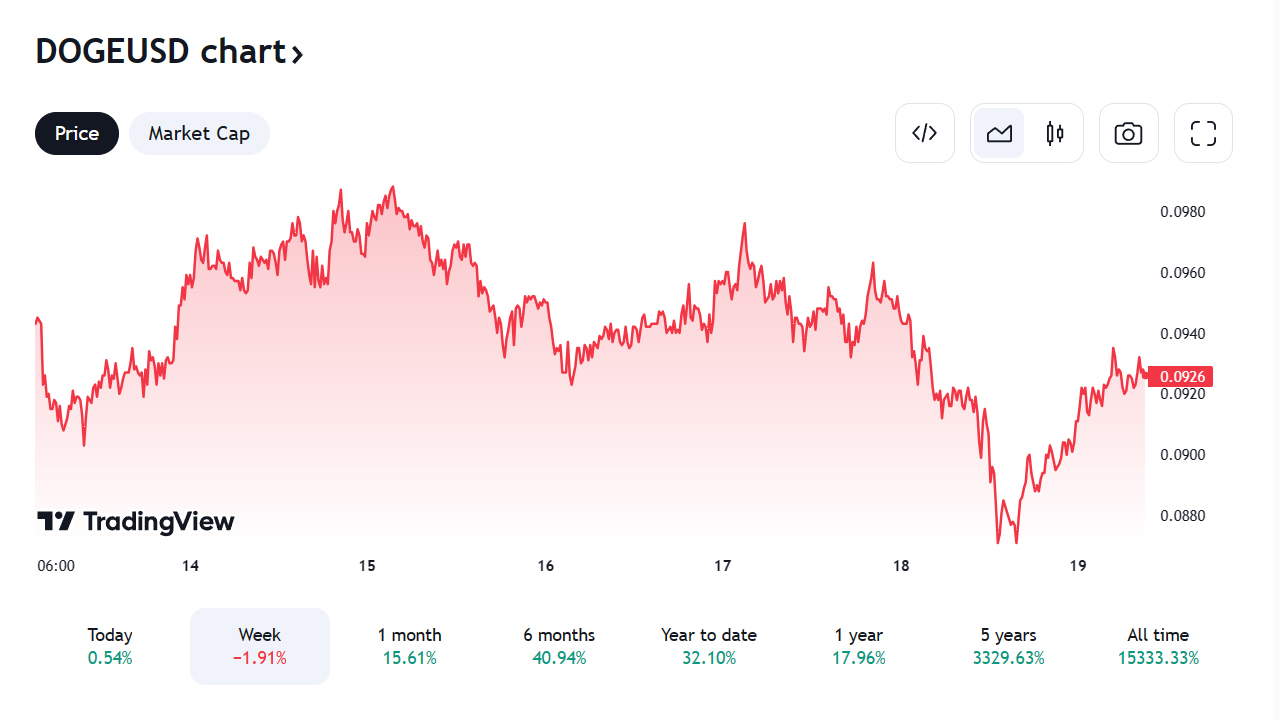Select the 5 years range
This screenshot has width=1280, height=720.
click(1008, 646)
